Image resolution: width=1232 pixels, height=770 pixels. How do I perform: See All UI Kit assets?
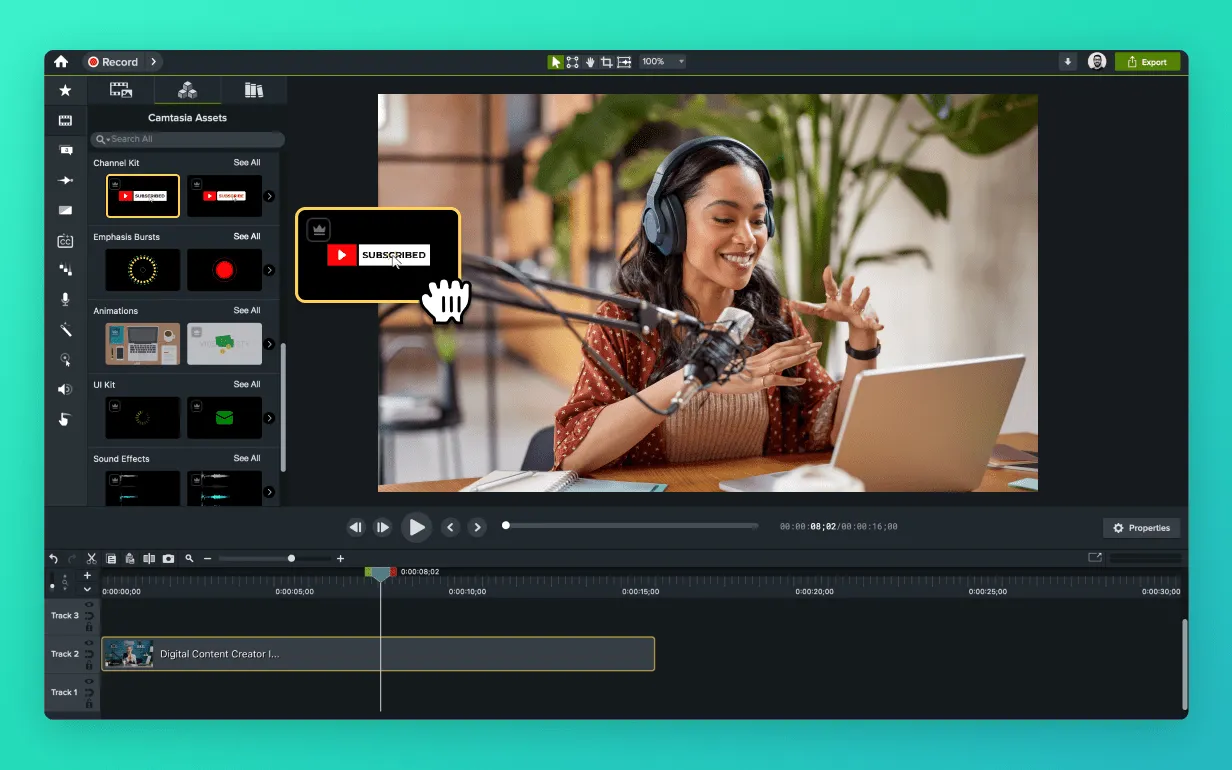pos(247,384)
